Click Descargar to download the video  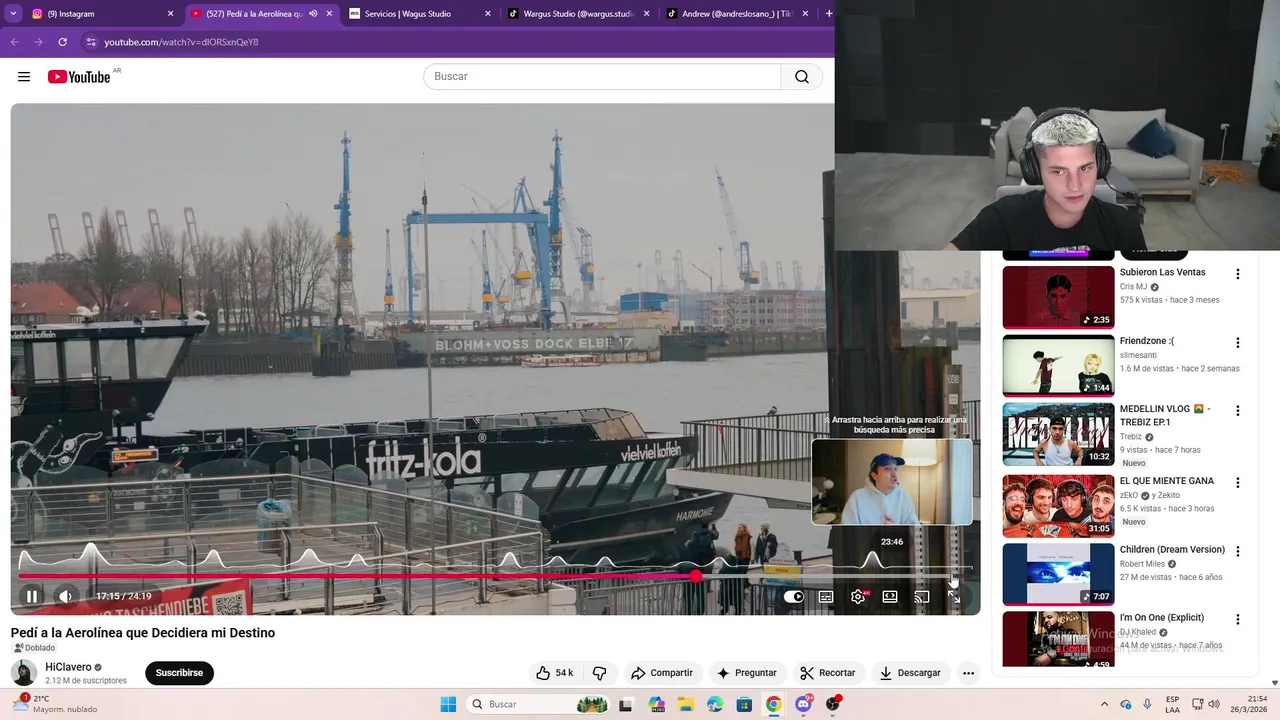pos(910,673)
